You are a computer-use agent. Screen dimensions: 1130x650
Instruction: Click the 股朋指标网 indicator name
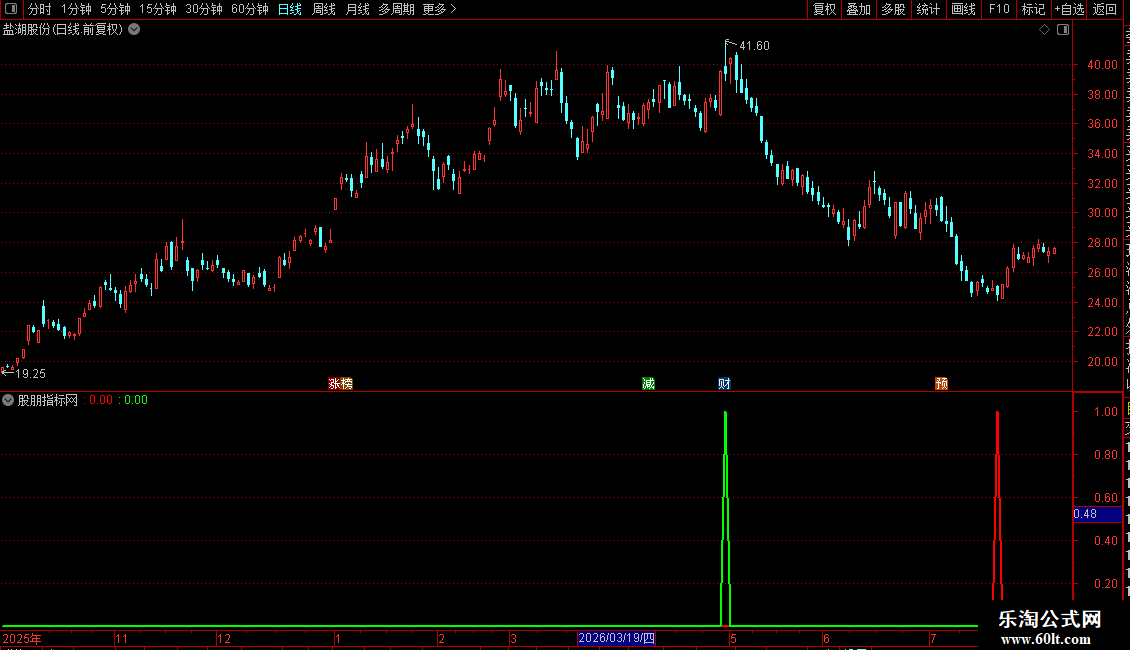coord(48,400)
